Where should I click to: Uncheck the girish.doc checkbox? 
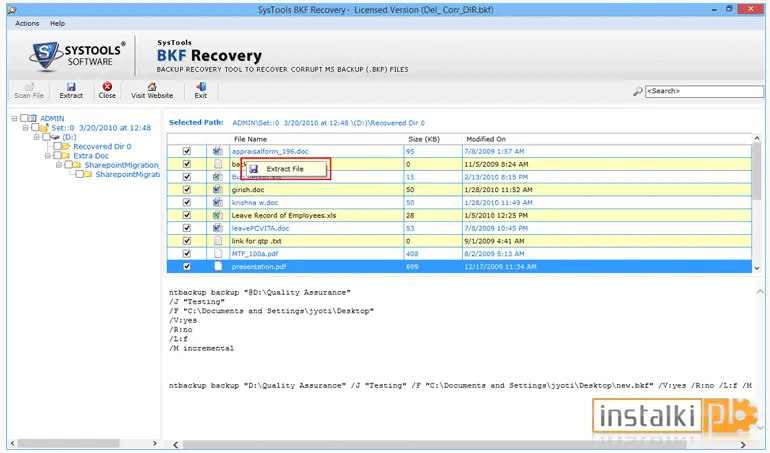click(187, 190)
